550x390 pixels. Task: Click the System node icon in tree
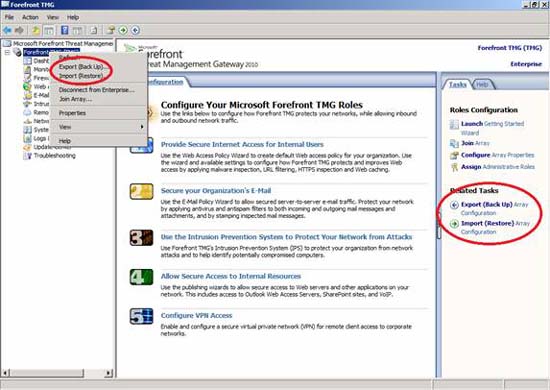(27, 130)
